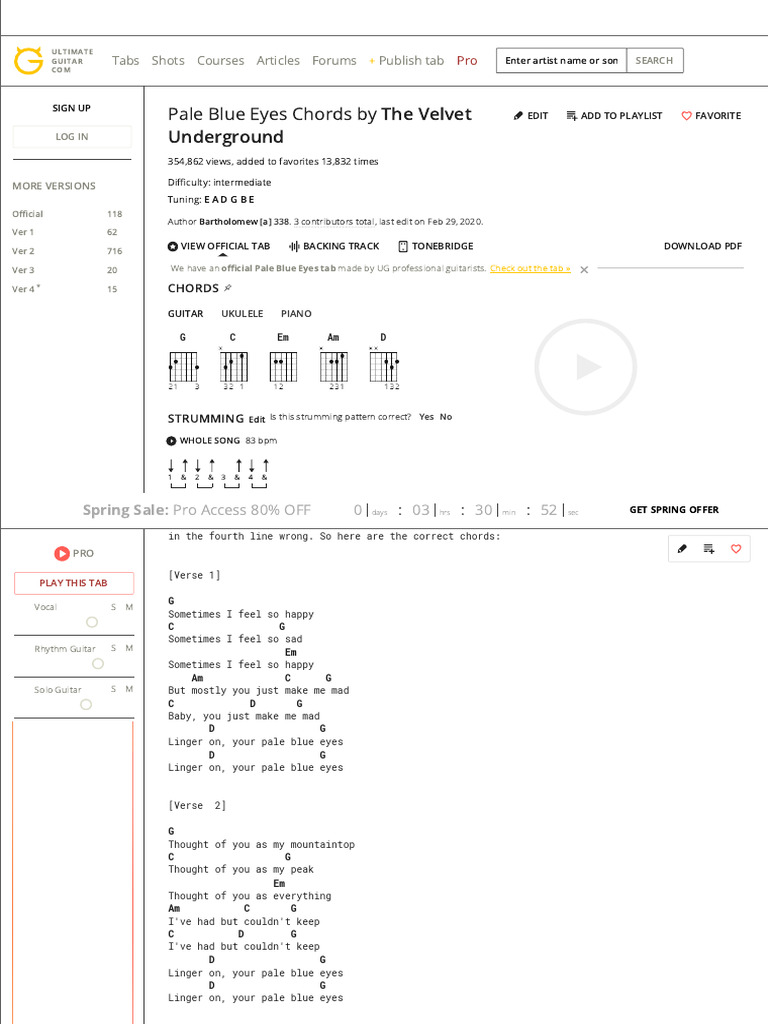Follow the 'Check out the tab' link

[530, 268]
